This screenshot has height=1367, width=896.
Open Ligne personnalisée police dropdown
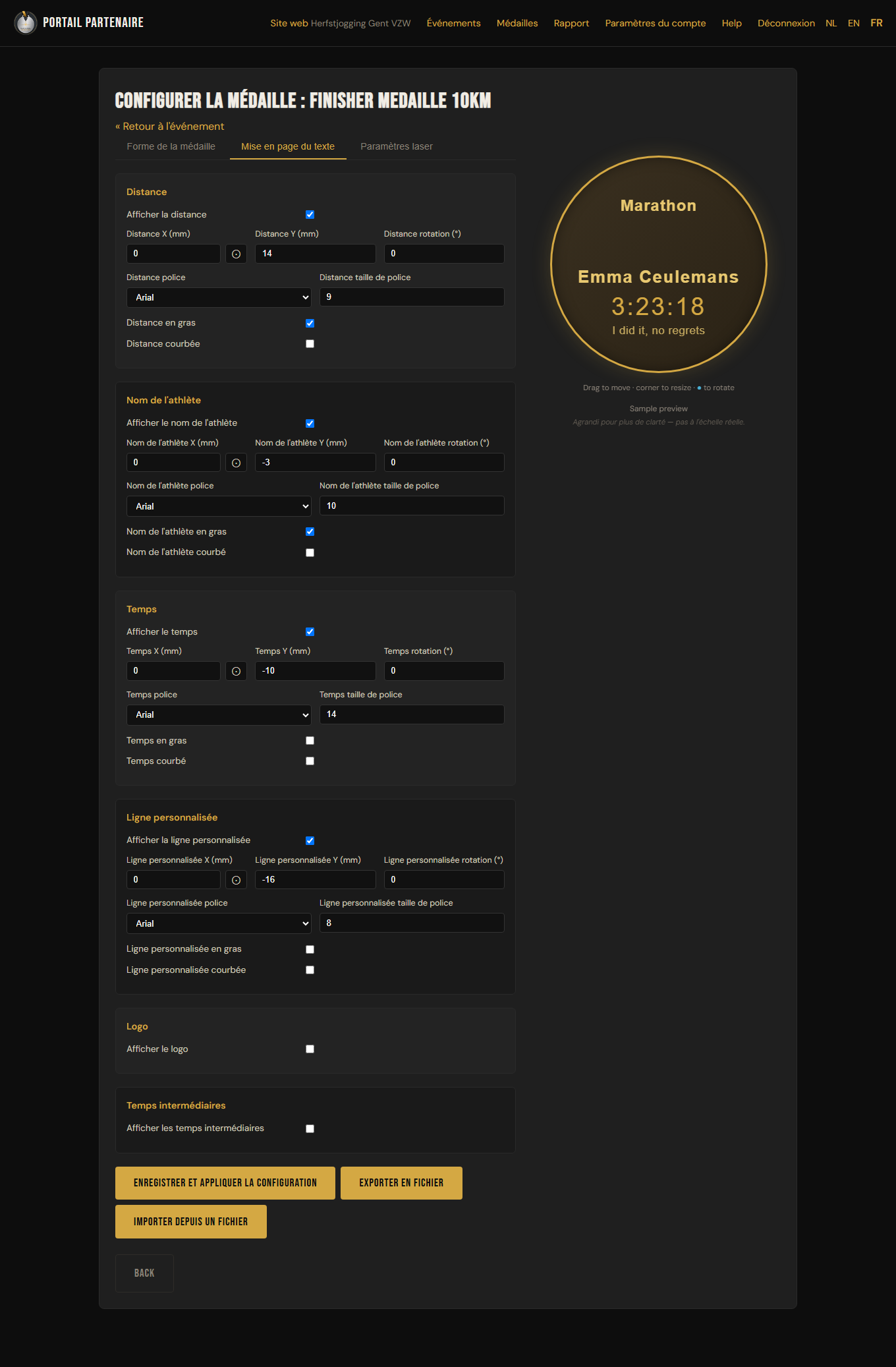[x=219, y=923]
